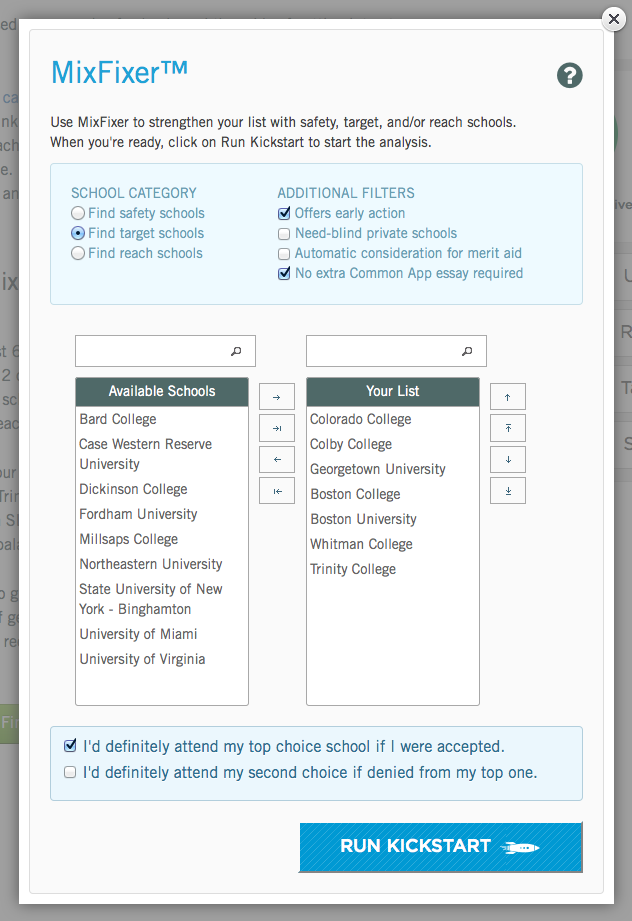Focus the Available Schools search field
The width and height of the screenshot is (632, 921).
coord(165,351)
